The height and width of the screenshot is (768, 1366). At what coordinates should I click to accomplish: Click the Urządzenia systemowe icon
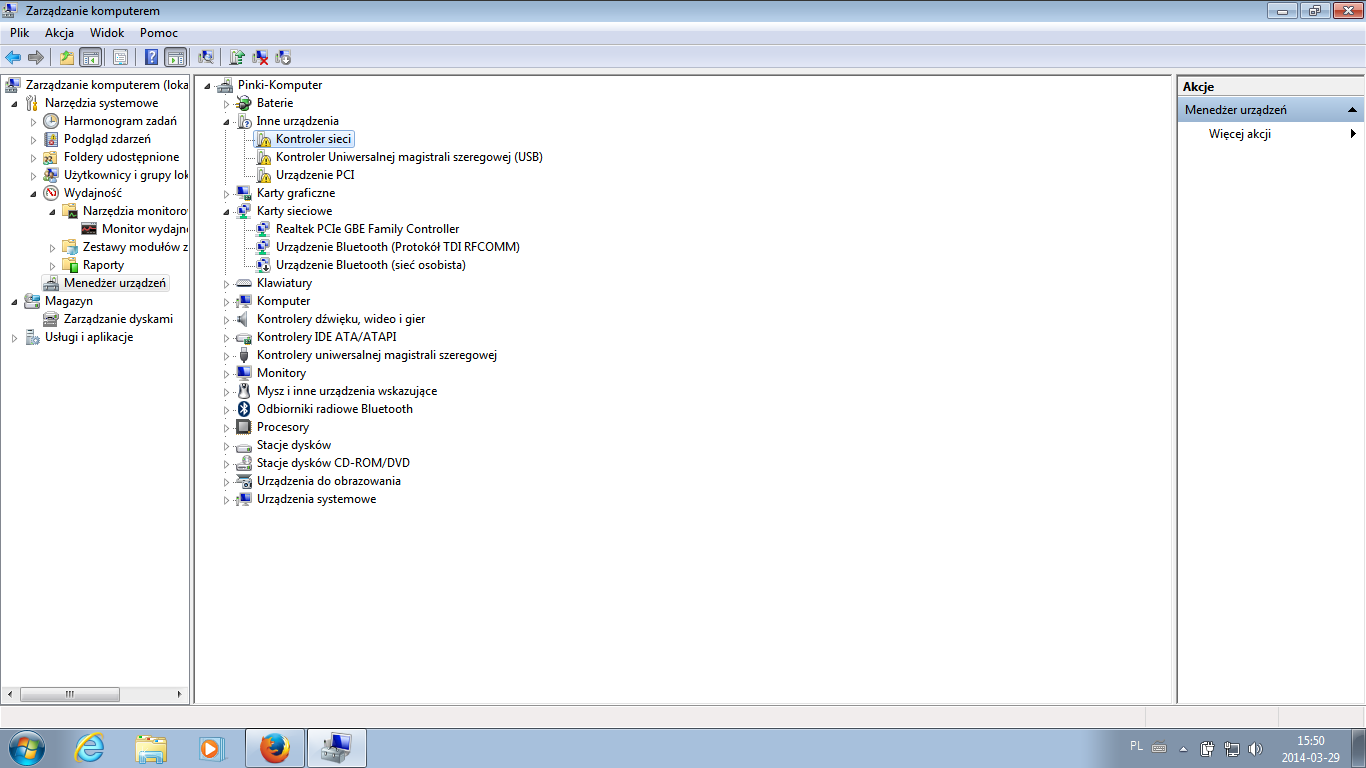point(244,499)
